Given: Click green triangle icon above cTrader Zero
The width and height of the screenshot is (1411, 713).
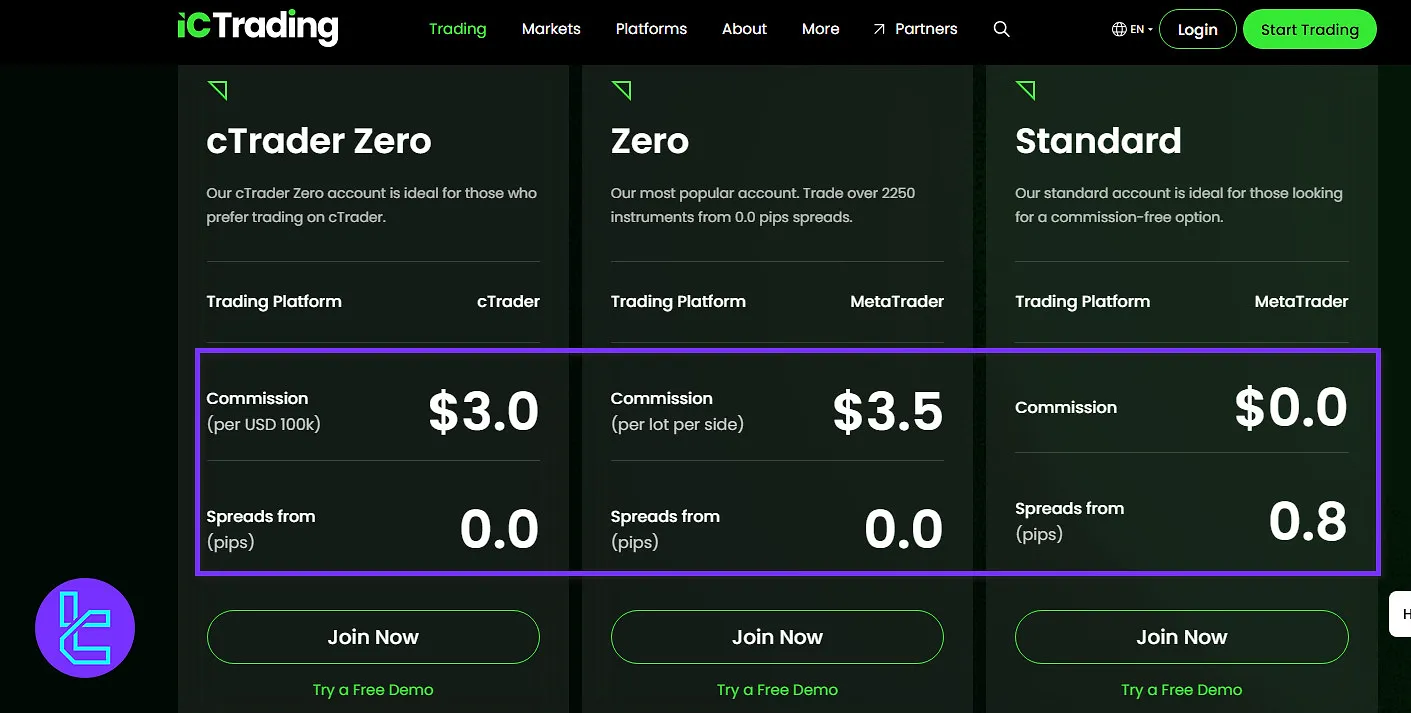Looking at the screenshot, I should click(x=217, y=91).
